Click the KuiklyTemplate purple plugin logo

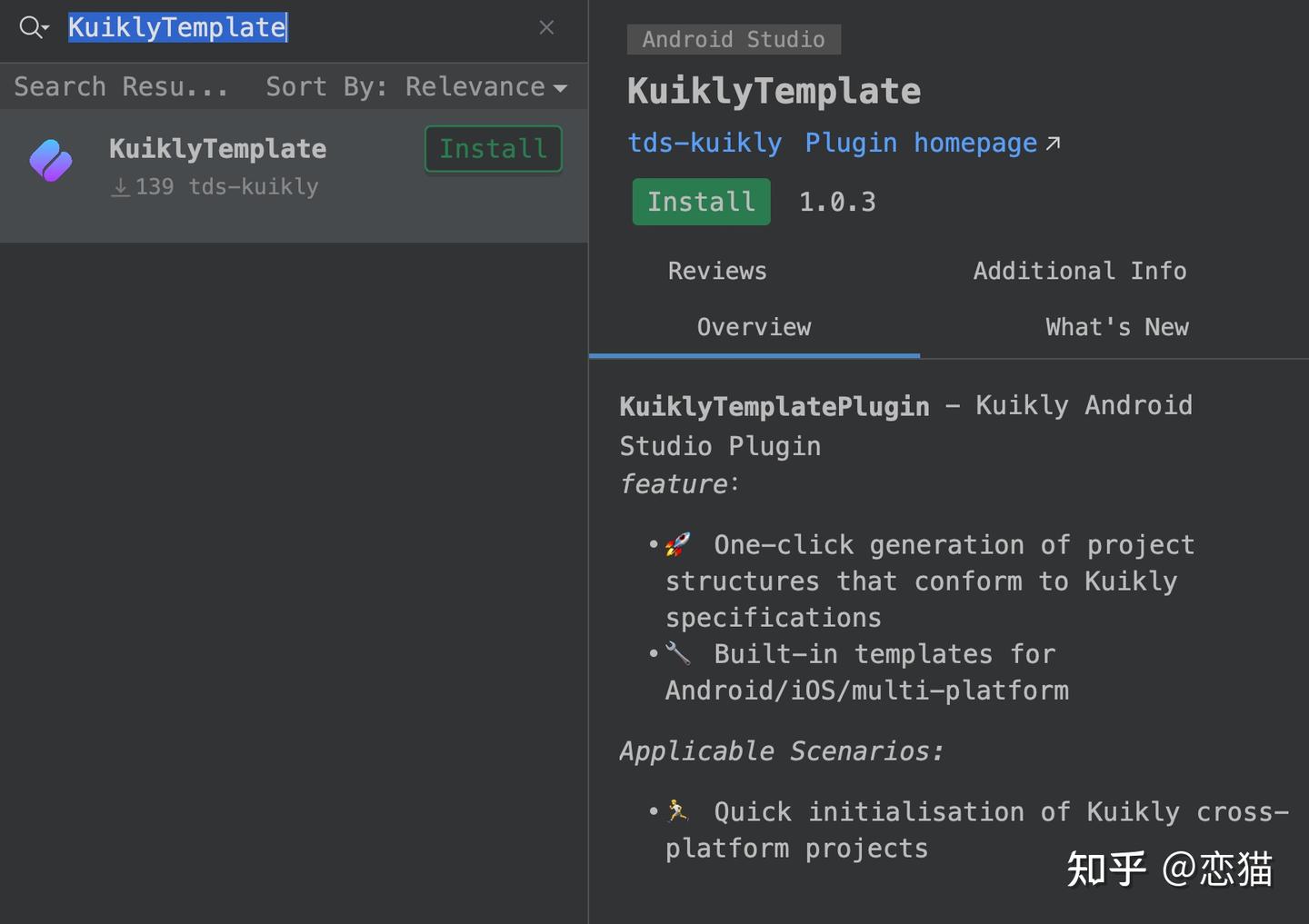click(x=51, y=161)
